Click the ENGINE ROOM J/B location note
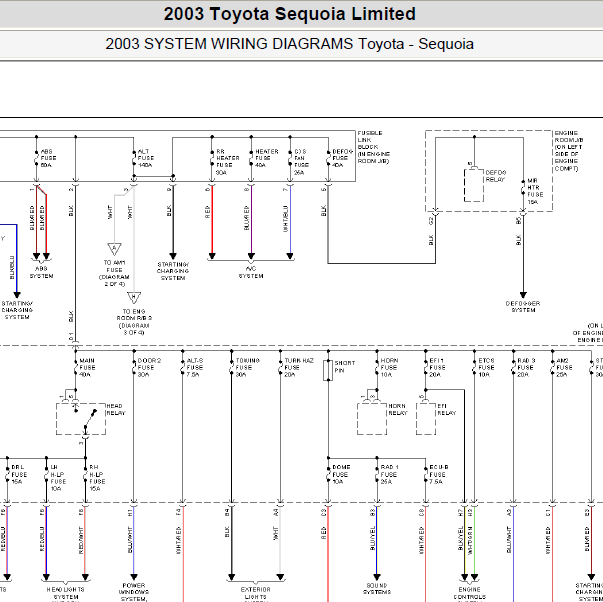This screenshot has width=603, height=602. [569, 151]
